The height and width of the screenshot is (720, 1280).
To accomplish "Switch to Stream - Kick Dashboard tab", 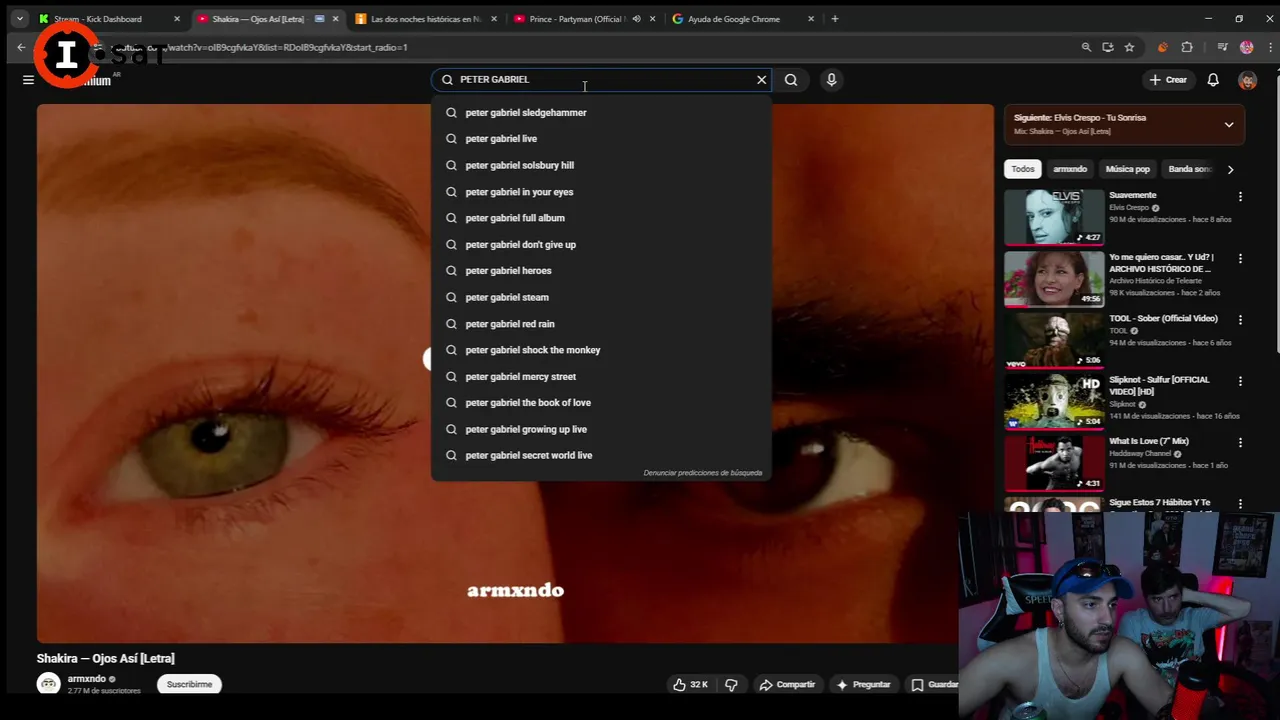I will [109, 19].
